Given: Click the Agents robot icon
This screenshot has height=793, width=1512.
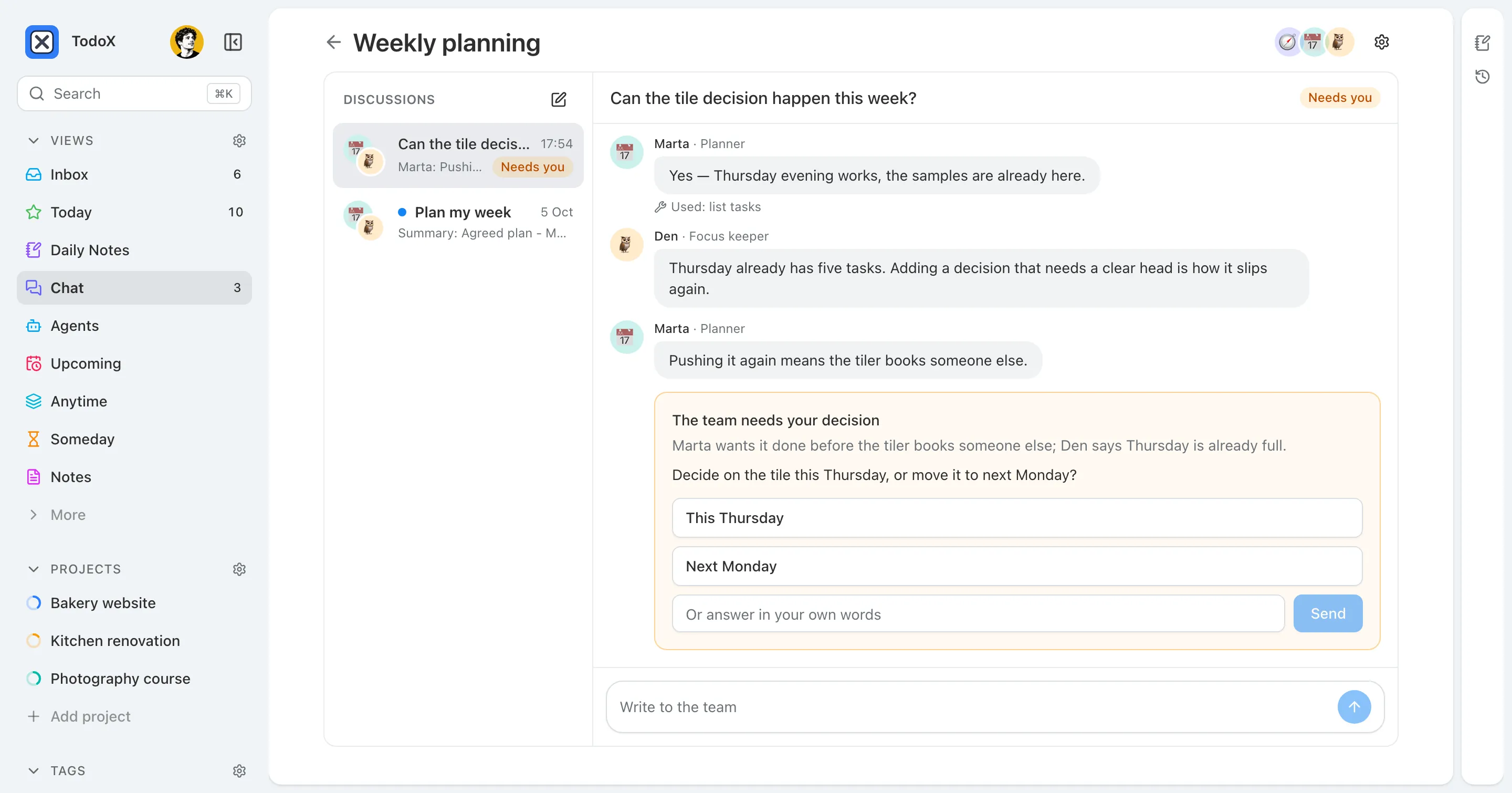Looking at the screenshot, I should pyautogui.click(x=34, y=326).
